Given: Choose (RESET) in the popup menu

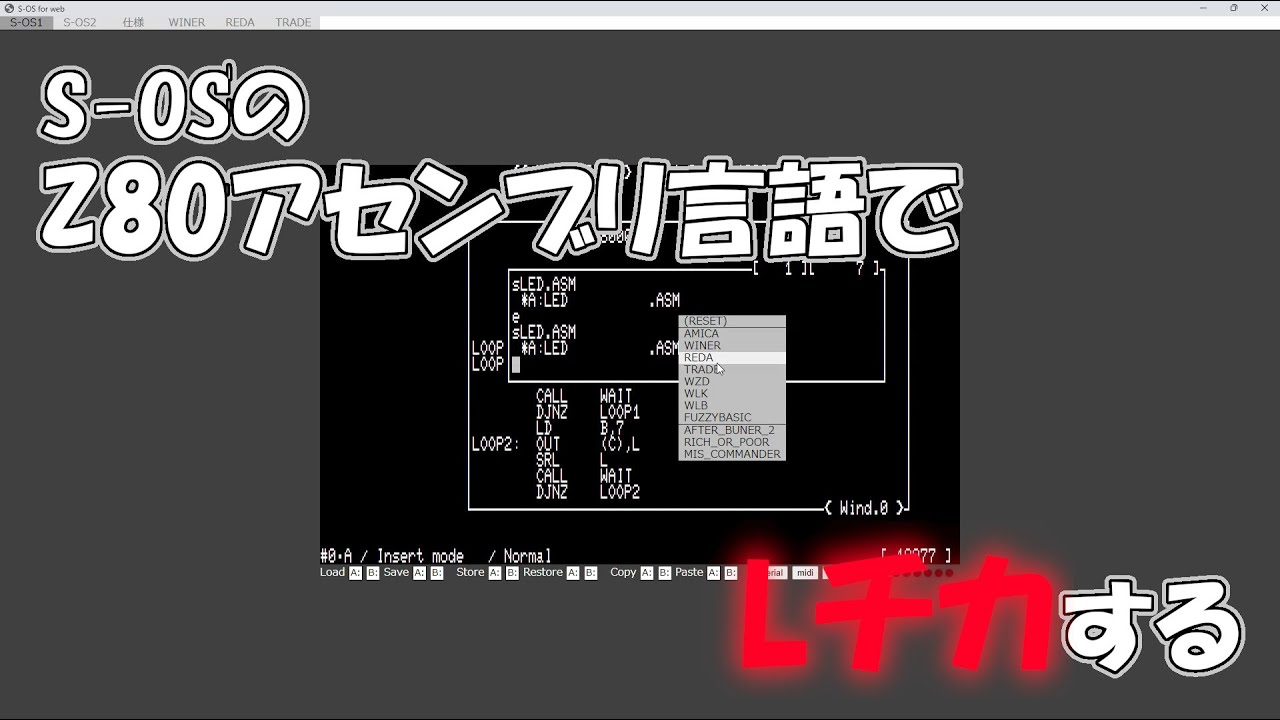Looking at the screenshot, I should tap(732, 321).
